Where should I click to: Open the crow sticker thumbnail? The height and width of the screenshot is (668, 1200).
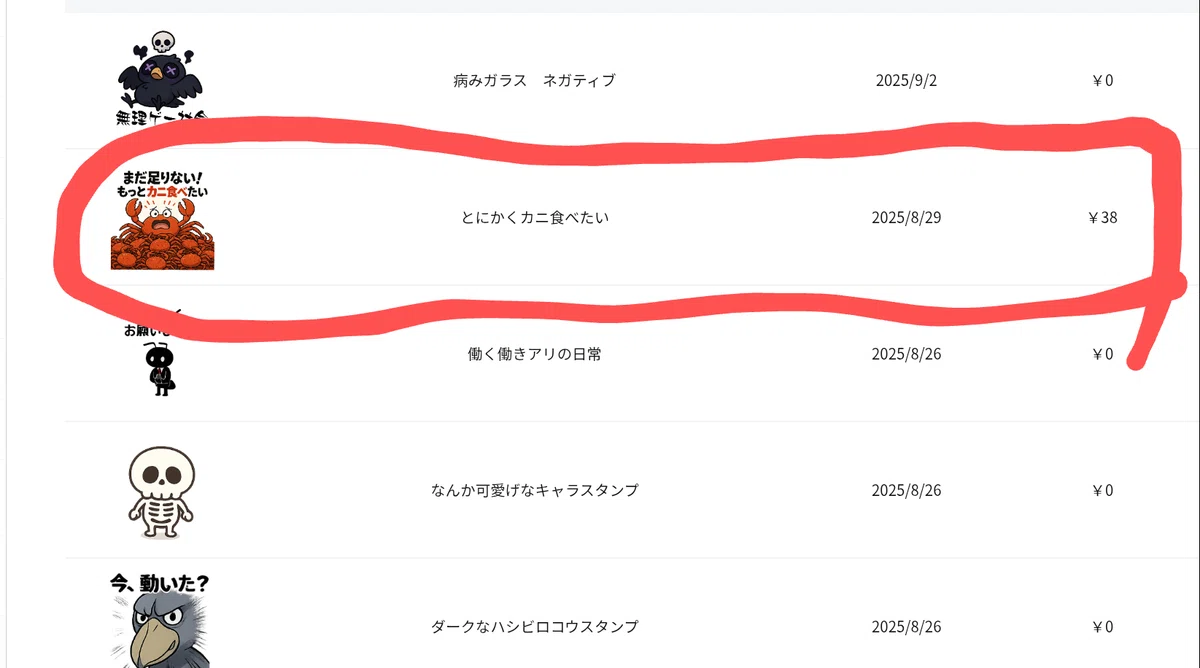point(163,78)
